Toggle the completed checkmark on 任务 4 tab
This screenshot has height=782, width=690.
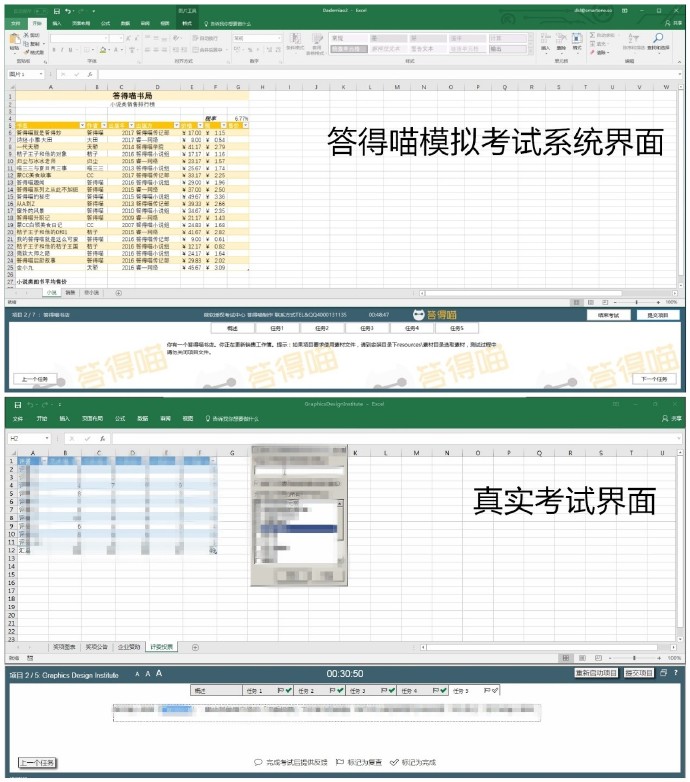[443, 690]
